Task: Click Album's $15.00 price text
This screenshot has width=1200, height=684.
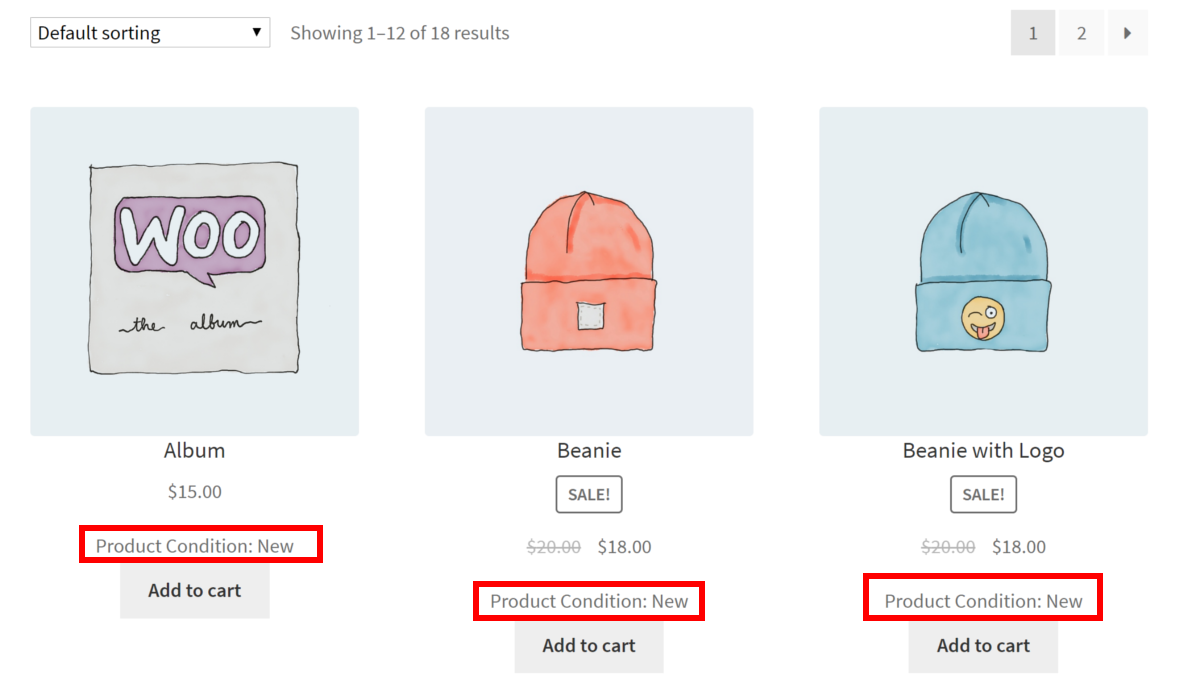Action: tap(194, 491)
